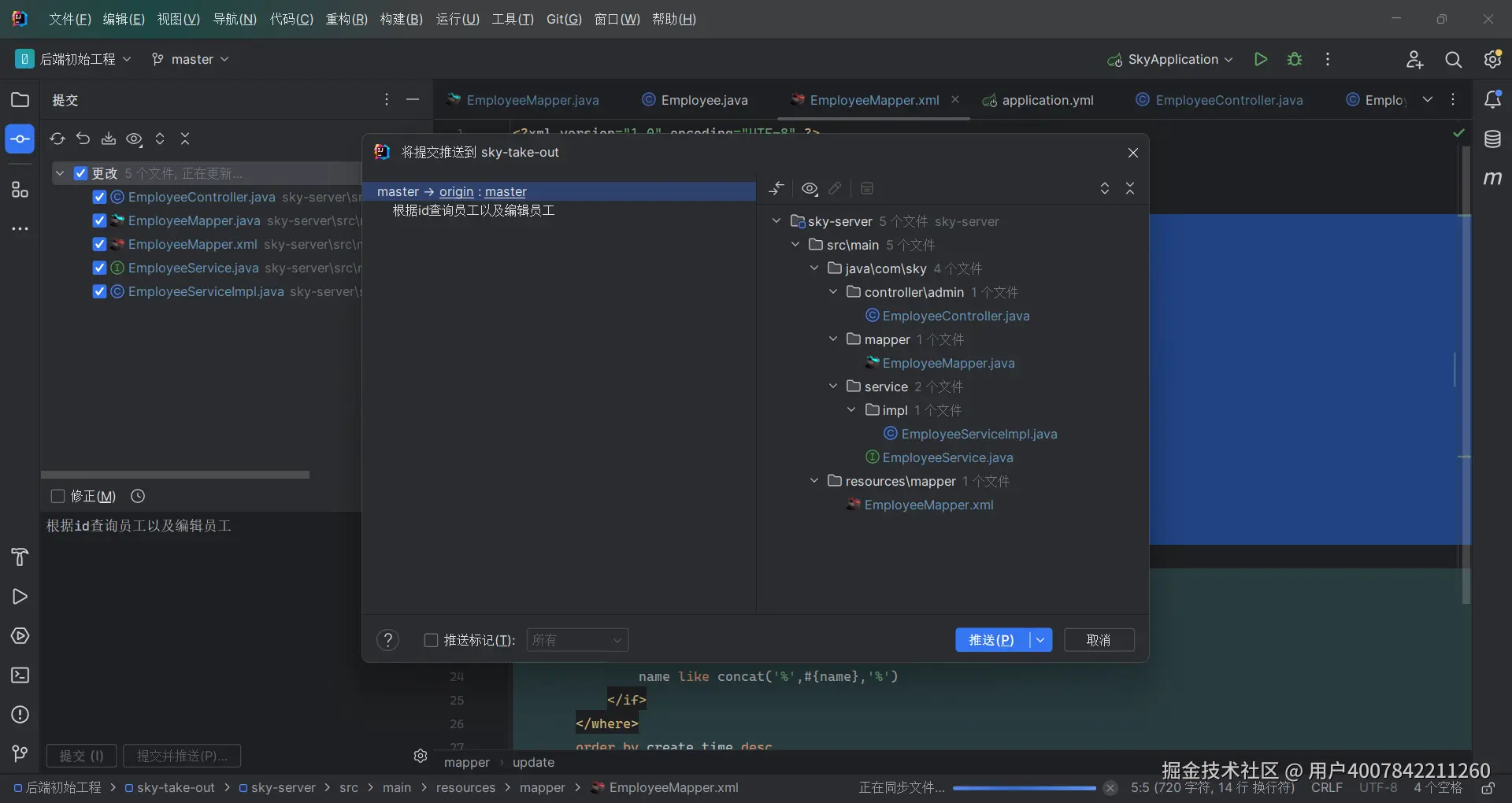Click the shelve icon in commit toolbar
This screenshot has width=1512, height=803.
click(x=109, y=139)
